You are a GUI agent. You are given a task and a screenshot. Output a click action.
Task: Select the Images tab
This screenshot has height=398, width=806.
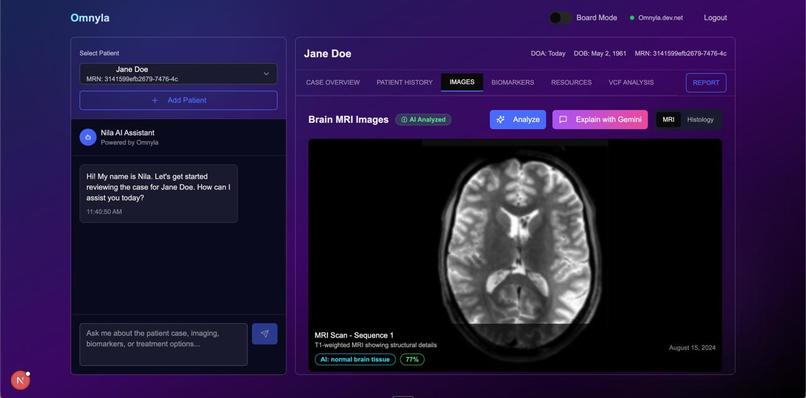(462, 82)
